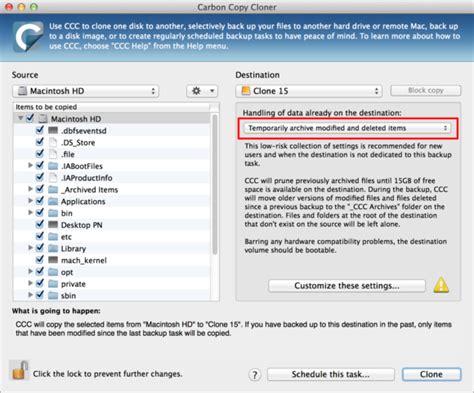Click the orange Clone 15 disk icon
The height and width of the screenshot is (393, 474).
click(246, 90)
